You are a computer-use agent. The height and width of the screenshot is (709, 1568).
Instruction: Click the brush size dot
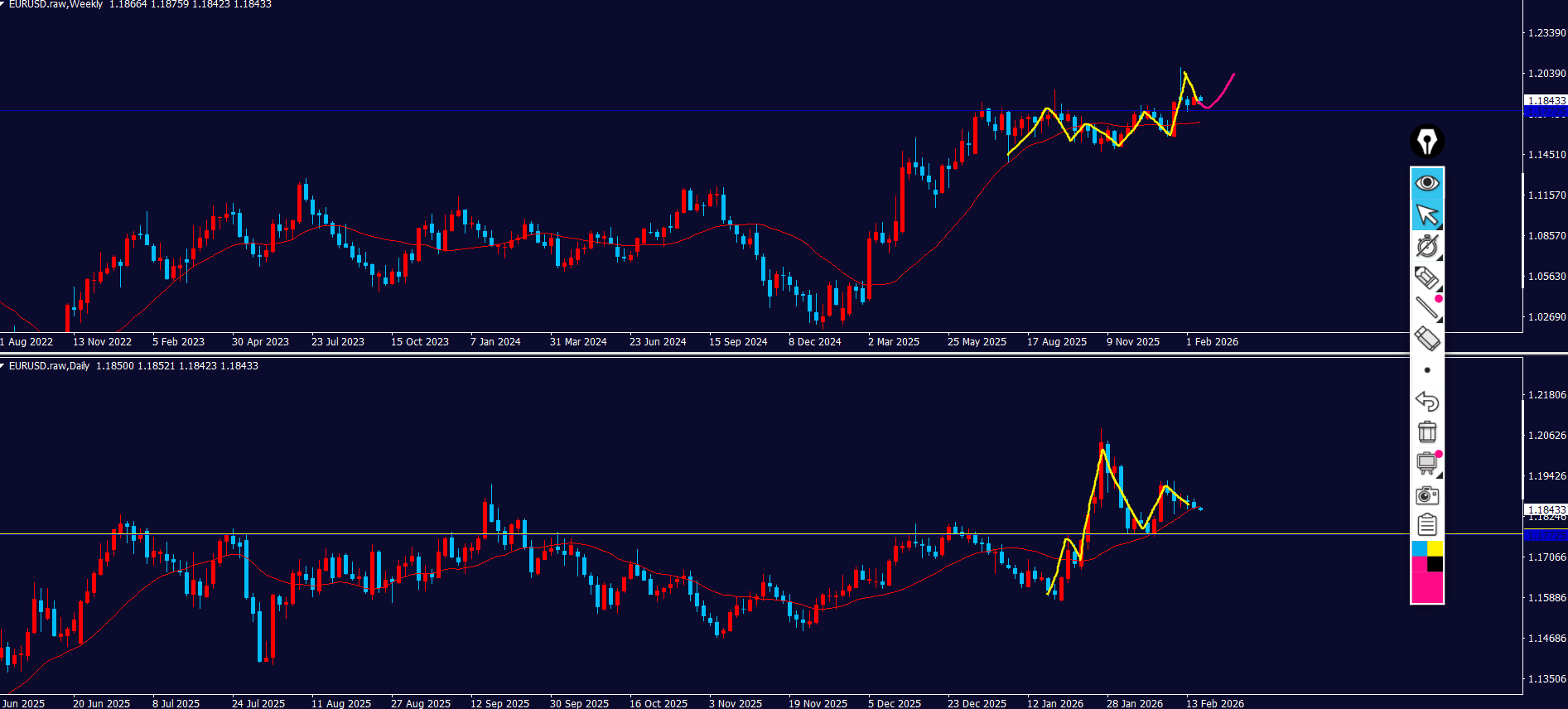1426,370
